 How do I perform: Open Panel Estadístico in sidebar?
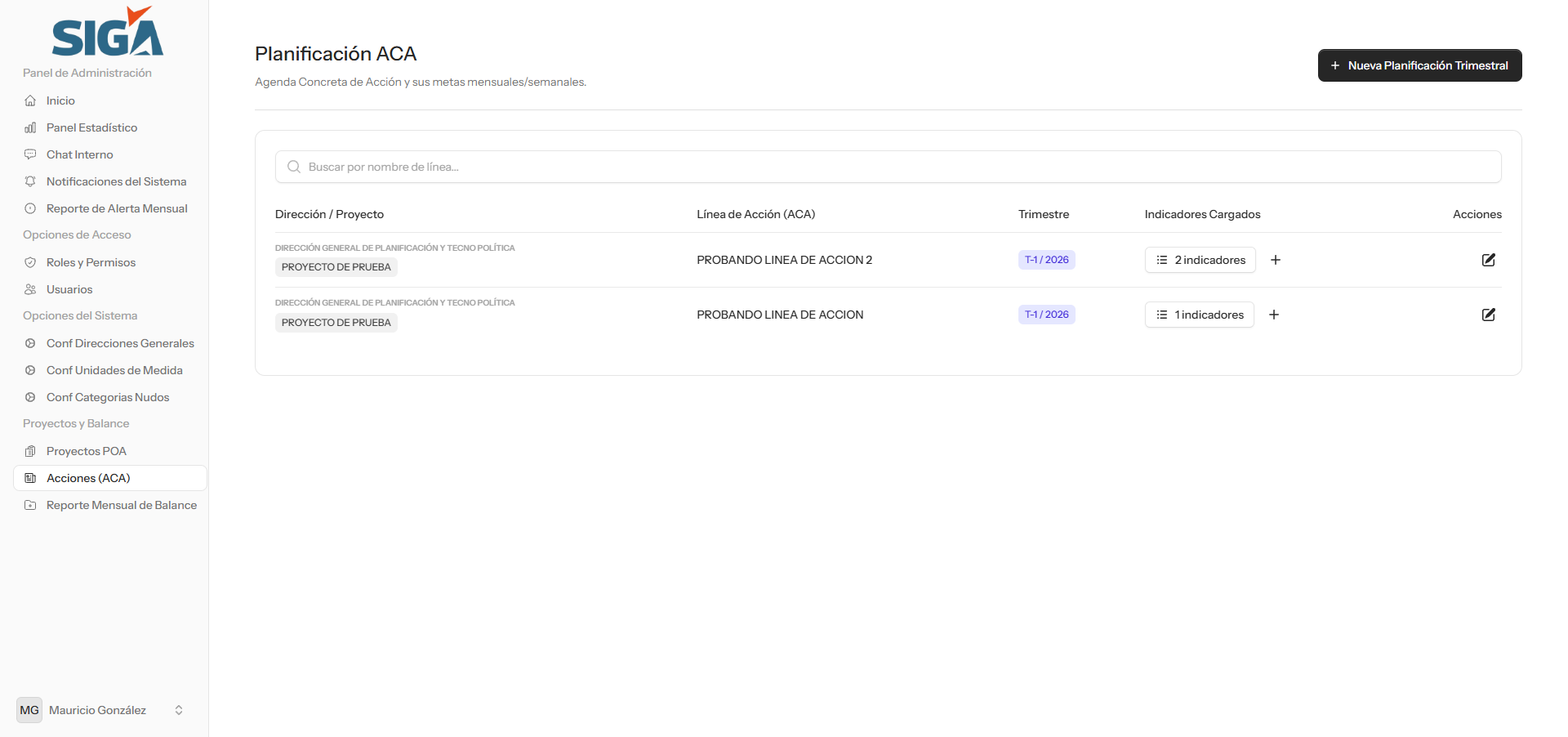(x=91, y=127)
